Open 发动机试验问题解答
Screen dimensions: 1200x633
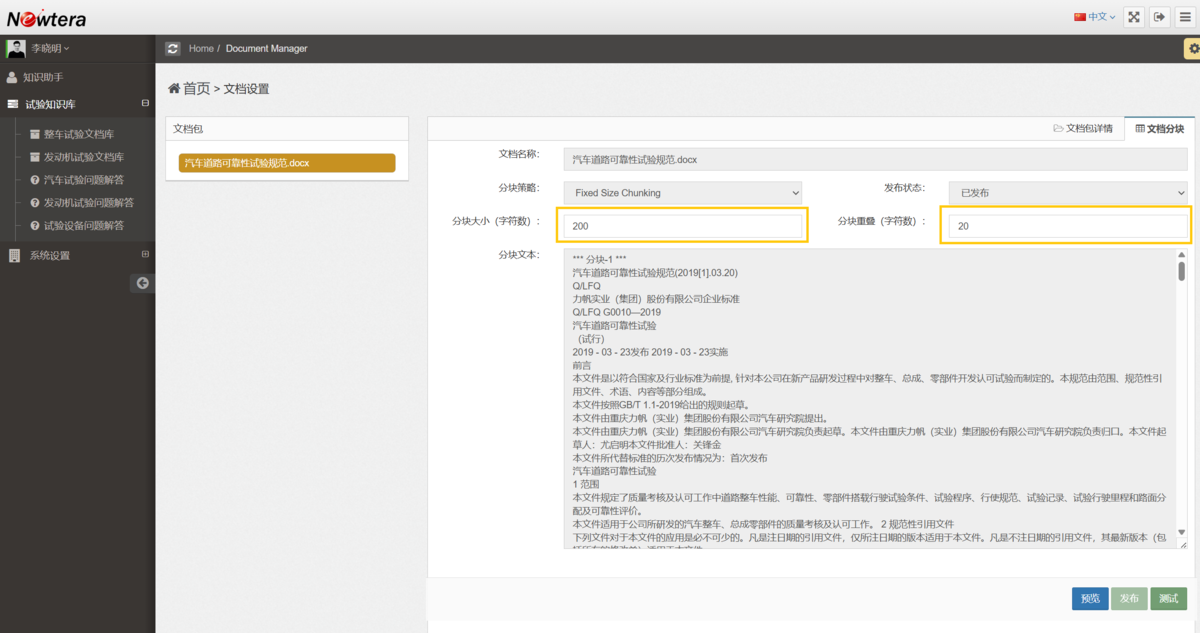89,202
